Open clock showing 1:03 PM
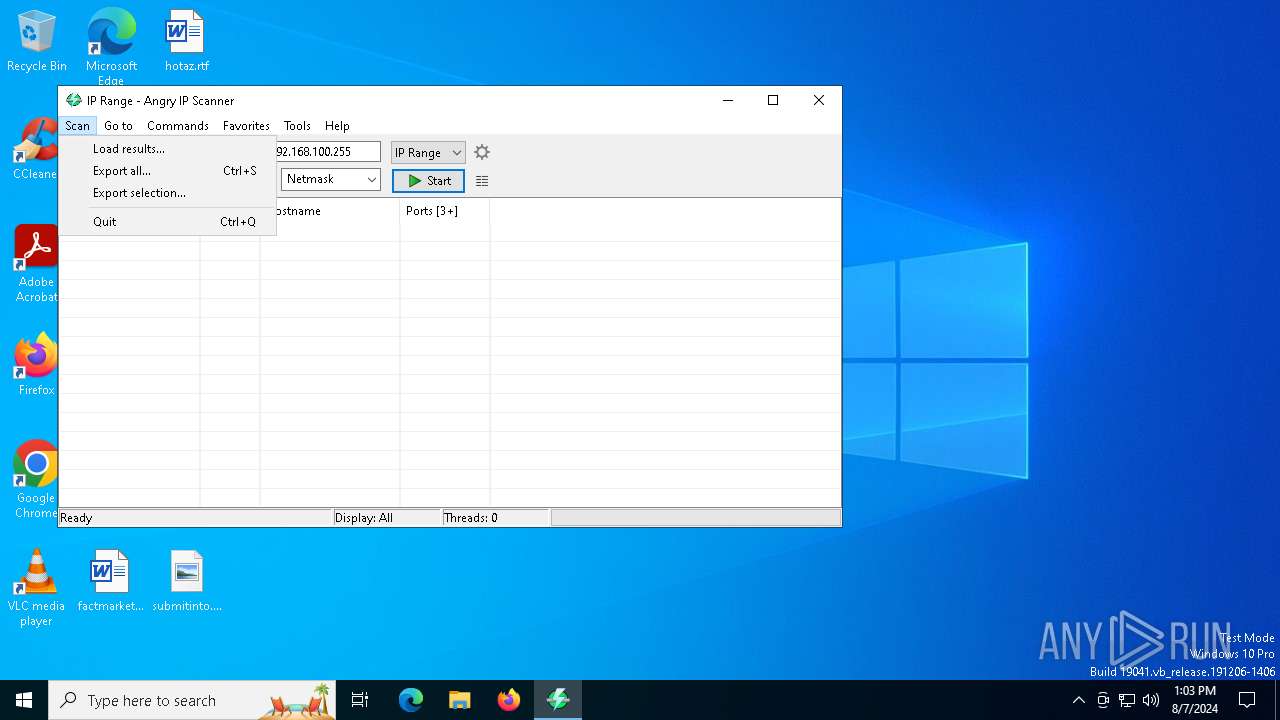Image resolution: width=1280 pixels, height=720 pixels. tap(1195, 700)
